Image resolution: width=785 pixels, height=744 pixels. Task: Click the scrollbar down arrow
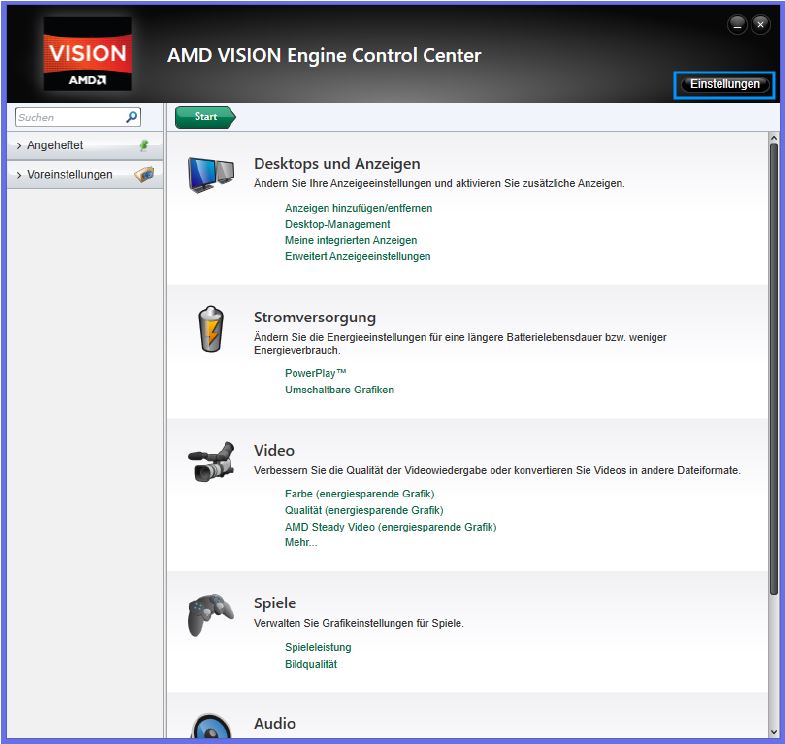(774, 732)
